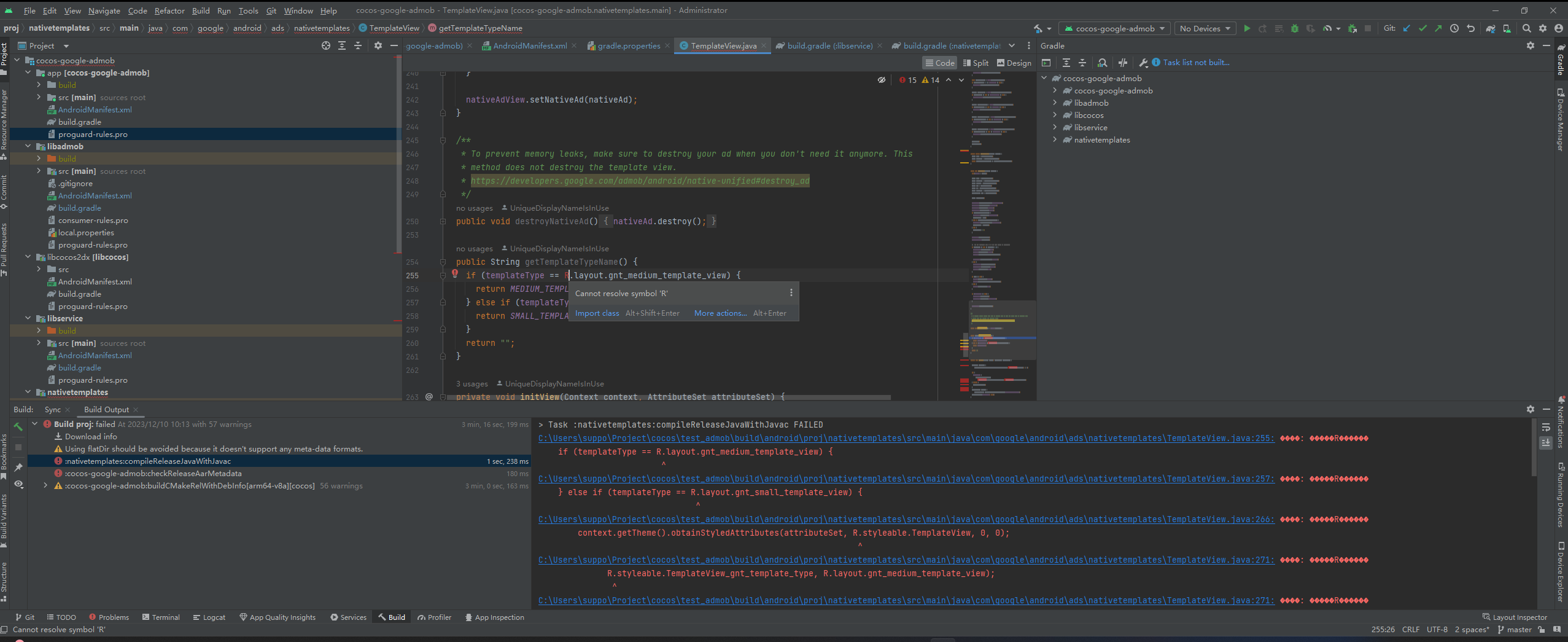Select proguard-rules.pro under libservice
The width and height of the screenshot is (1568, 642).
(x=93, y=380)
